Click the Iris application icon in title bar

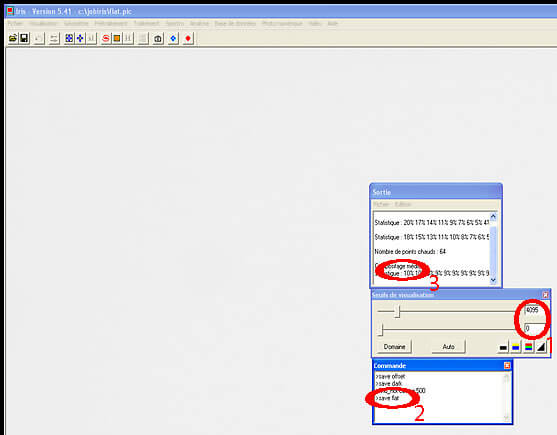tap(10, 11)
